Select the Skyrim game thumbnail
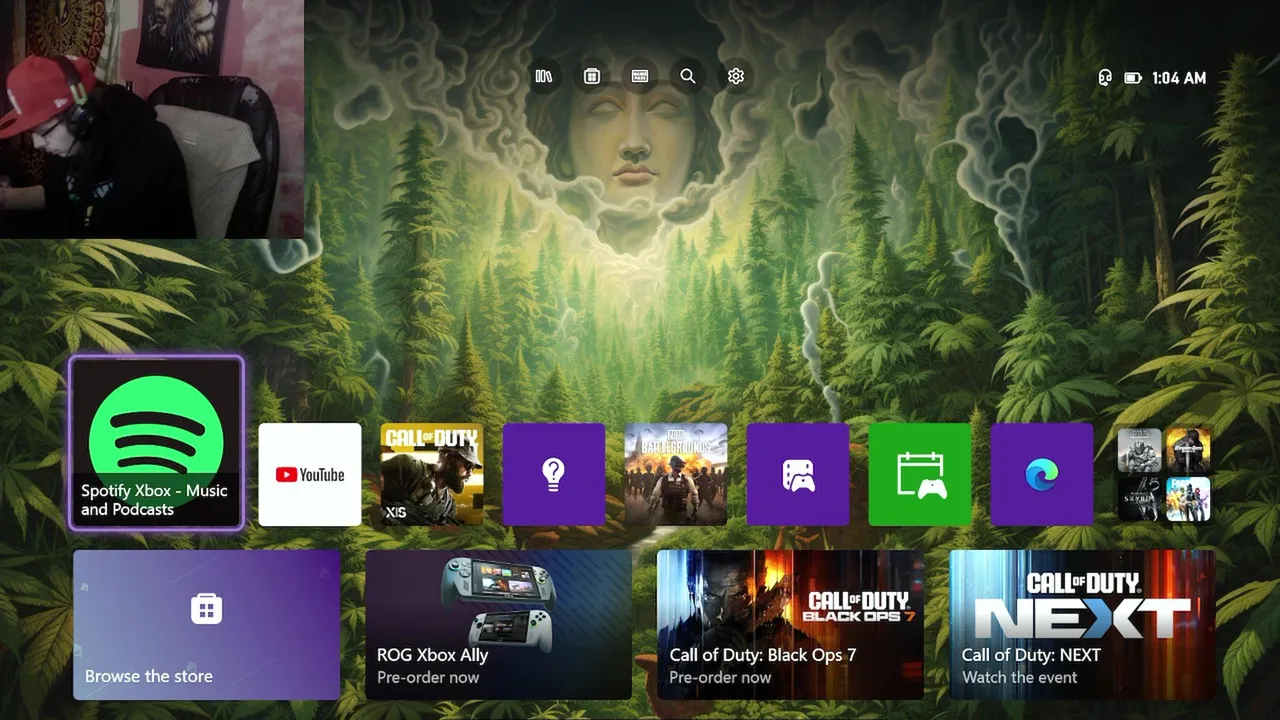1280x720 pixels. 1139,499
